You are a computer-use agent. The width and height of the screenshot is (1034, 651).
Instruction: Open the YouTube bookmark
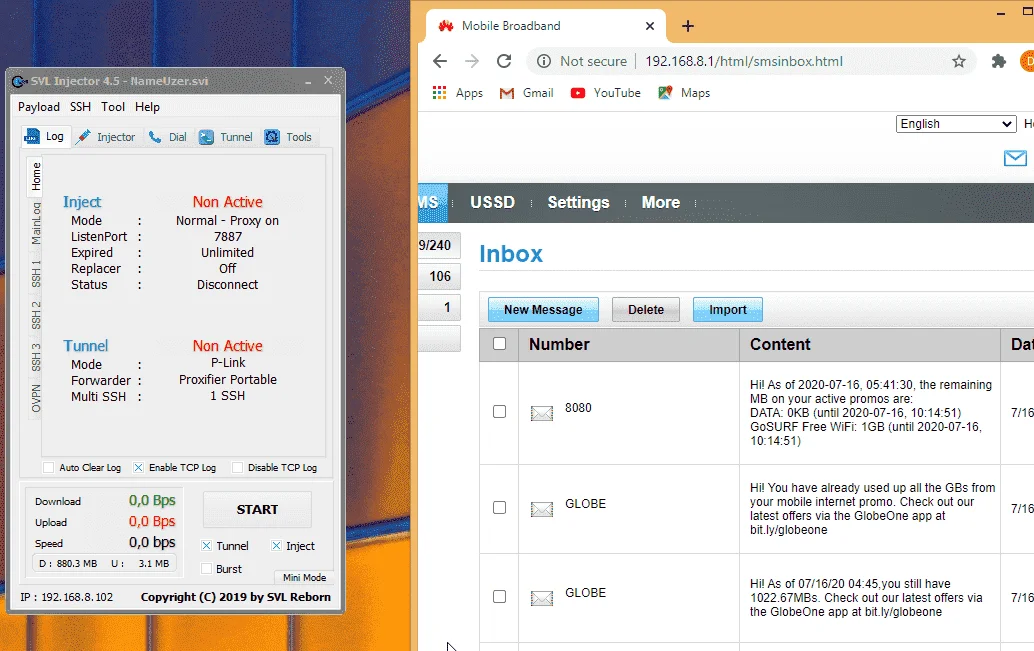click(x=605, y=93)
